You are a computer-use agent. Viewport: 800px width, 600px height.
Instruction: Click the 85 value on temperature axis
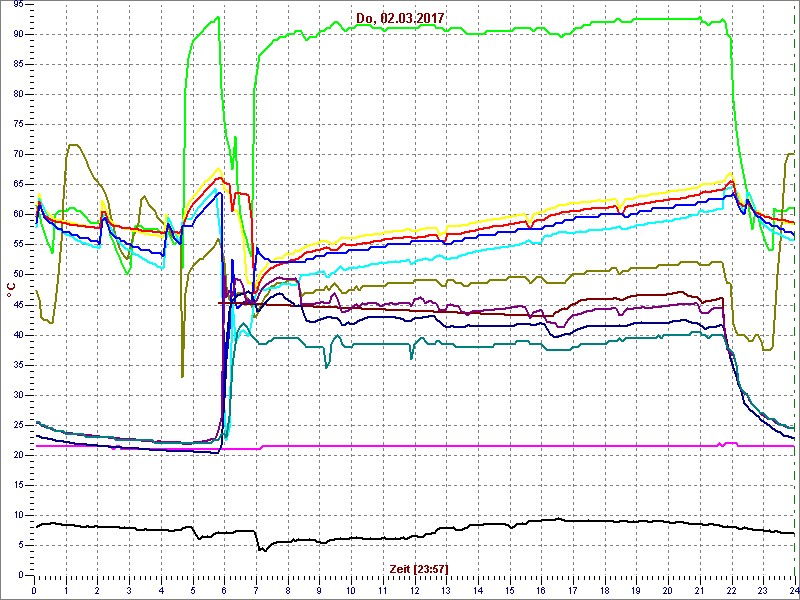coord(17,64)
